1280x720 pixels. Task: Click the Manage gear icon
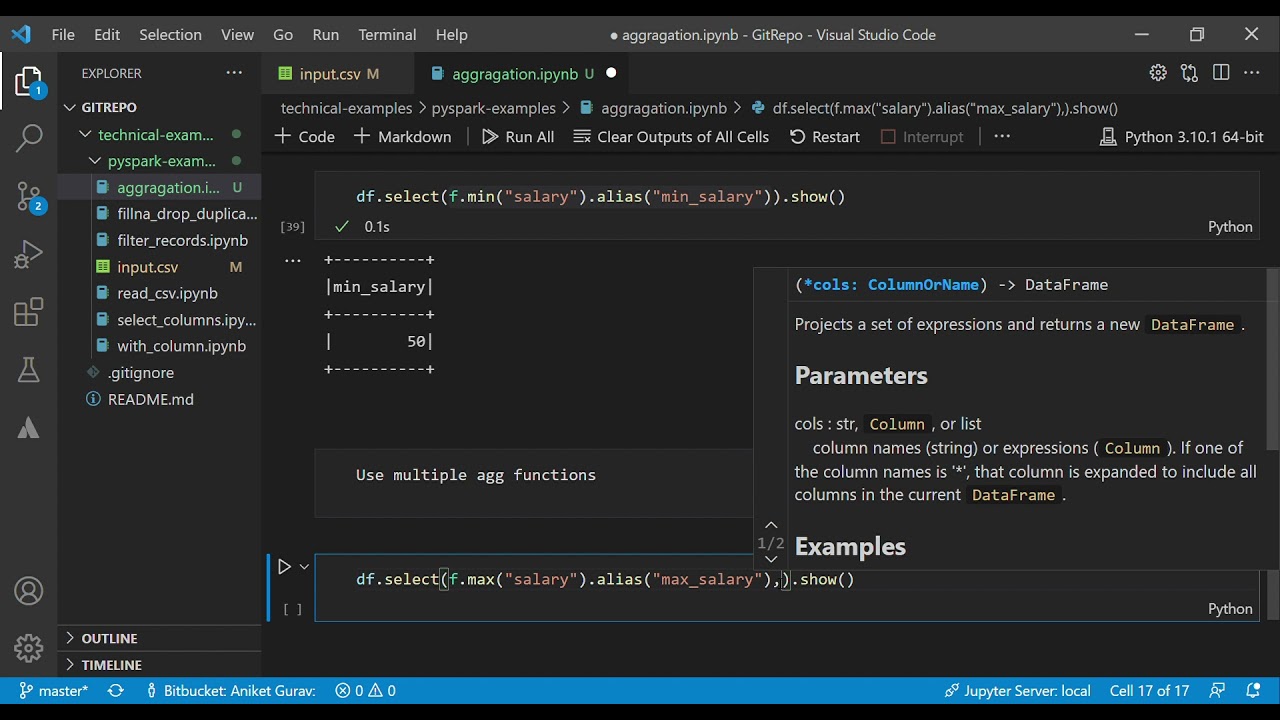tap(29, 648)
